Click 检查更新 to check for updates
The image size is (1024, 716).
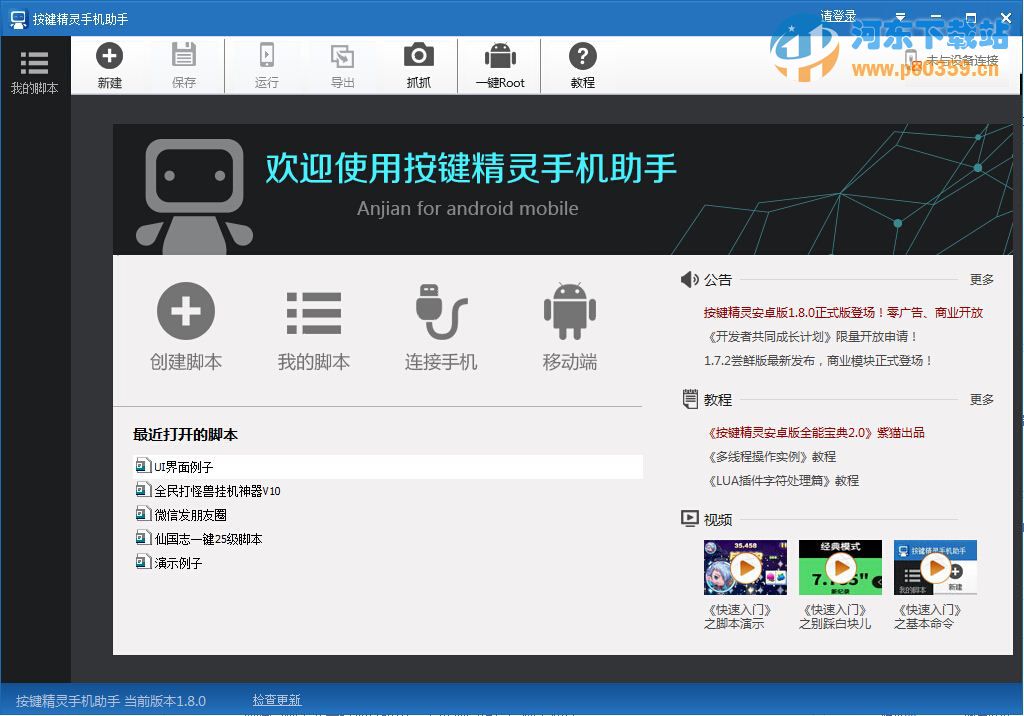[277, 699]
